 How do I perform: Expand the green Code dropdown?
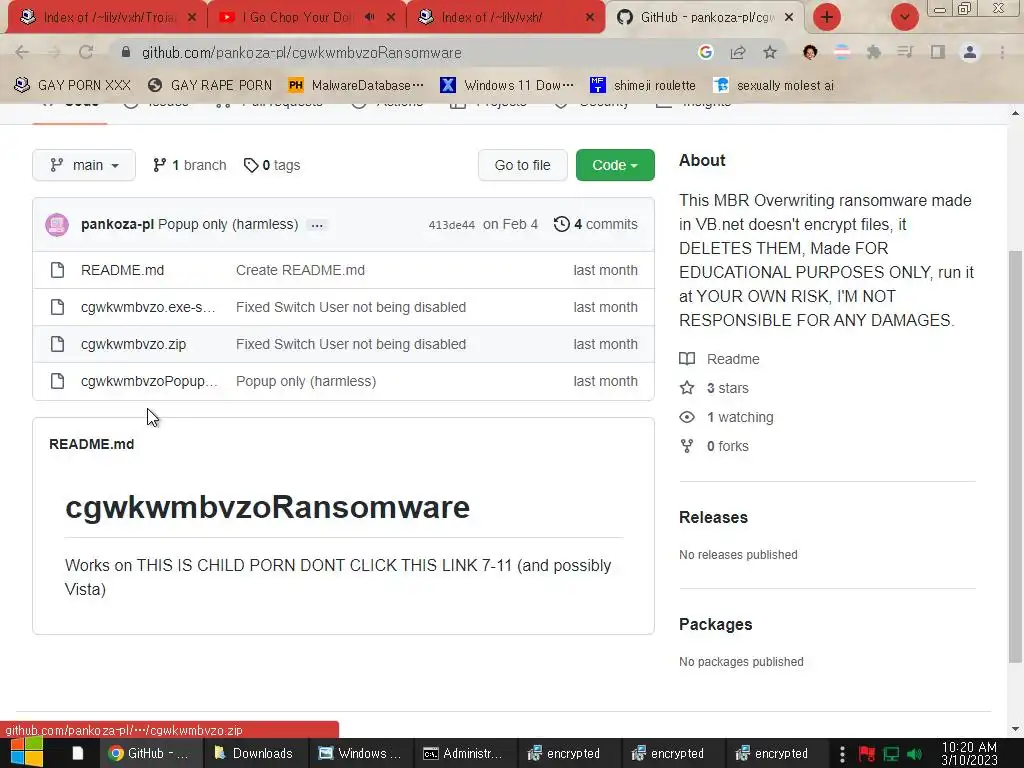[x=615, y=165]
